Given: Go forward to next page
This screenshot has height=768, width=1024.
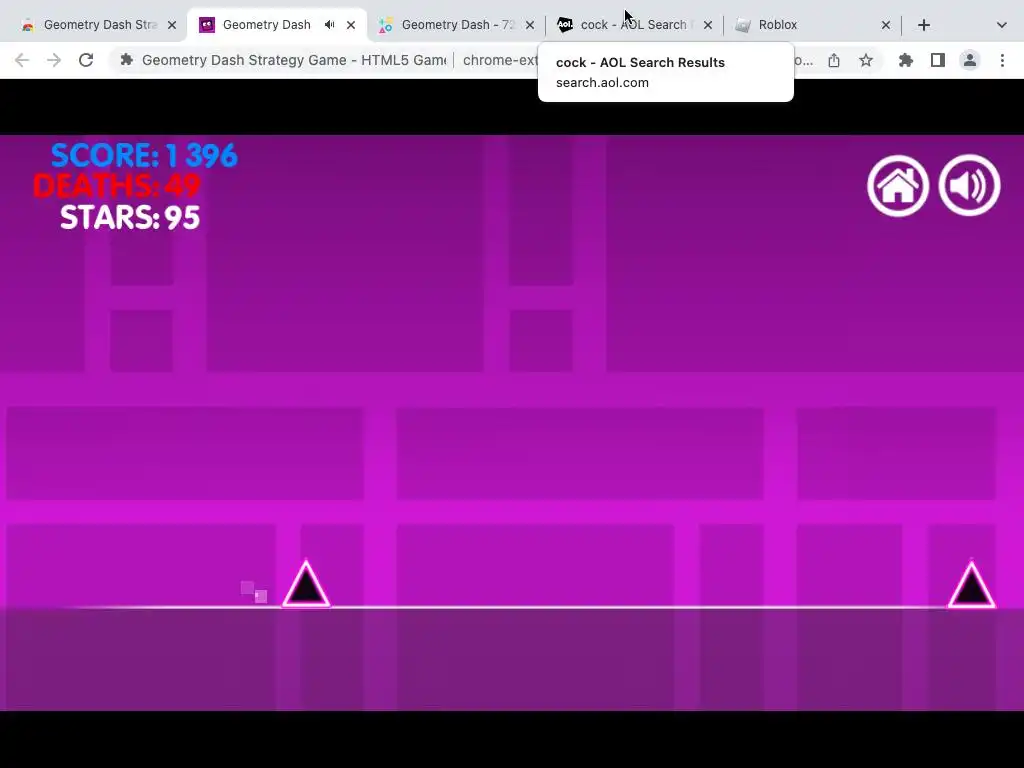Looking at the screenshot, I should [x=54, y=60].
